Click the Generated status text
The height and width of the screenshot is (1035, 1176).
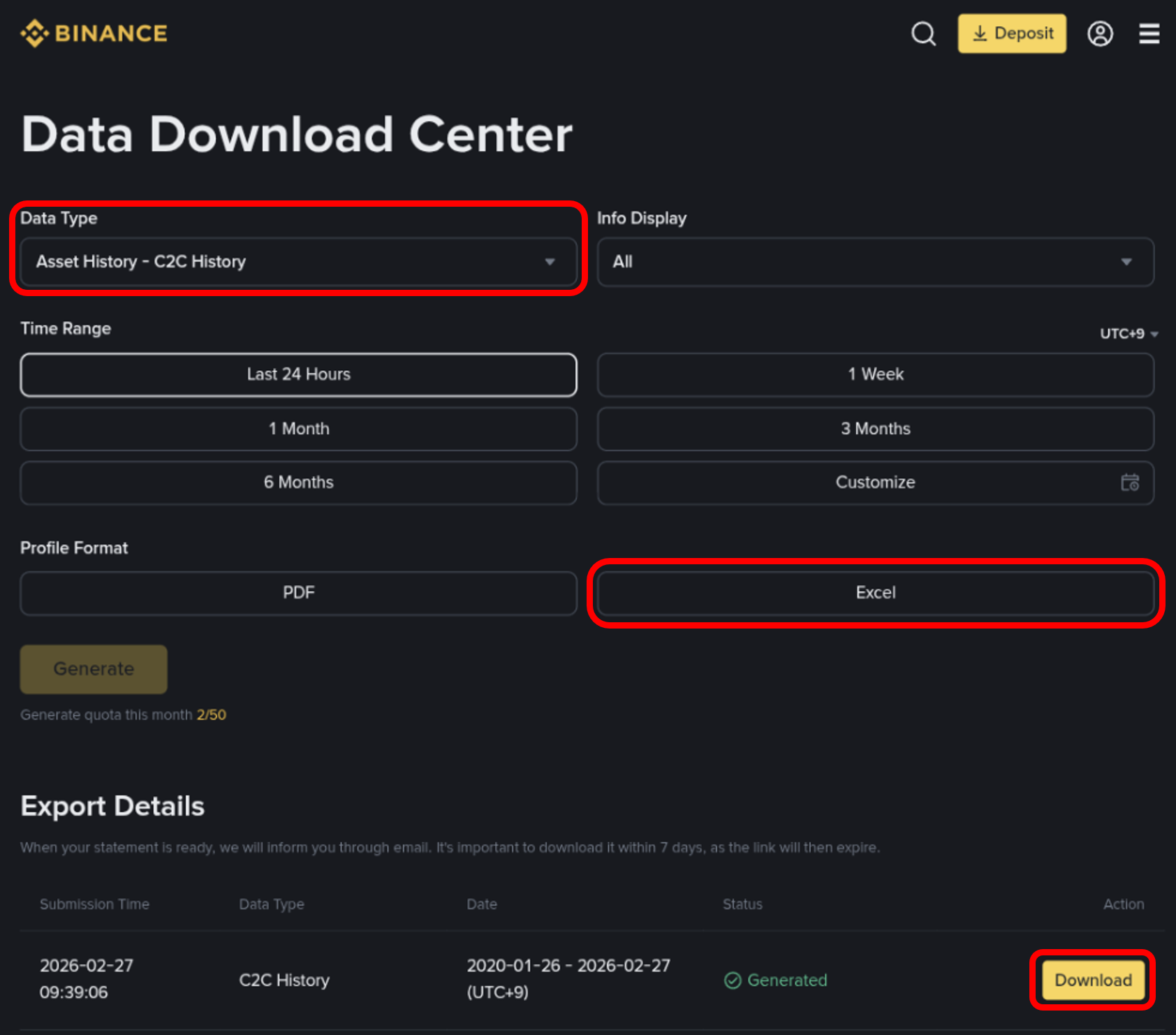coord(787,981)
